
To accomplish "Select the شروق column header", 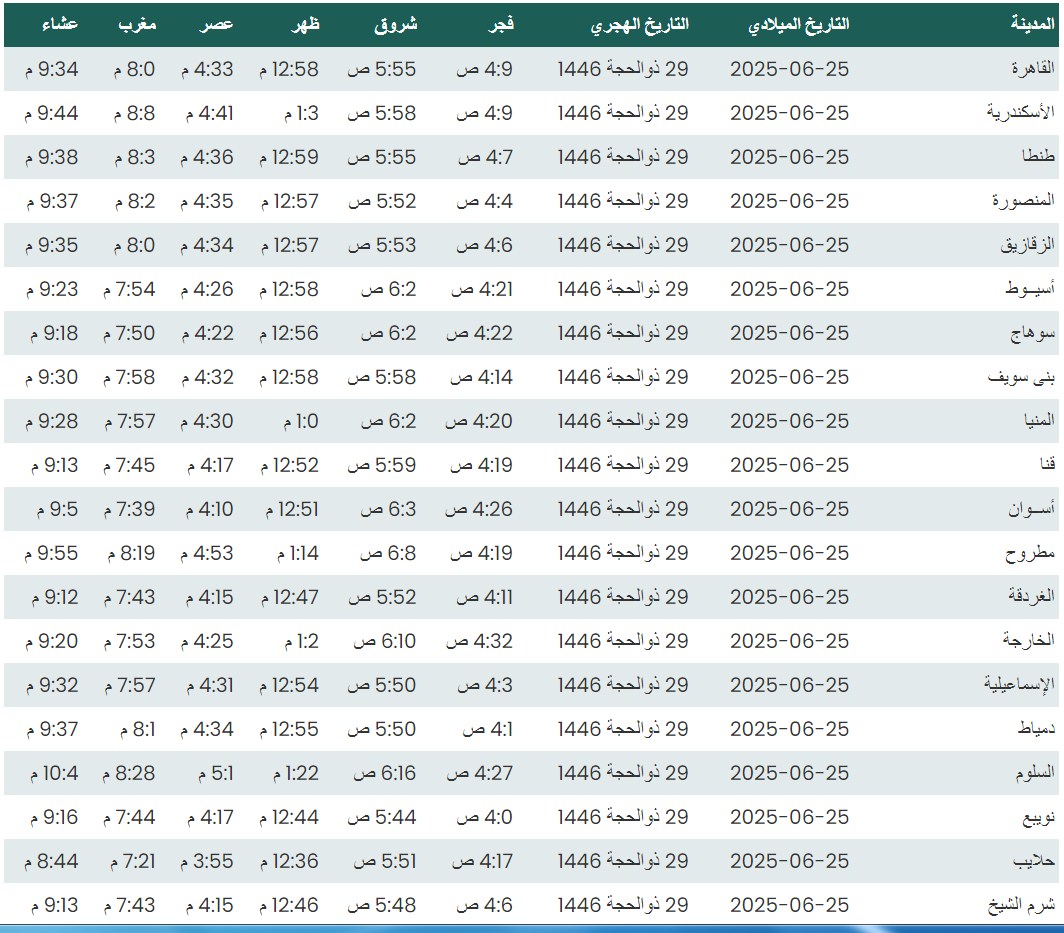I will click(x=395, y=25).
